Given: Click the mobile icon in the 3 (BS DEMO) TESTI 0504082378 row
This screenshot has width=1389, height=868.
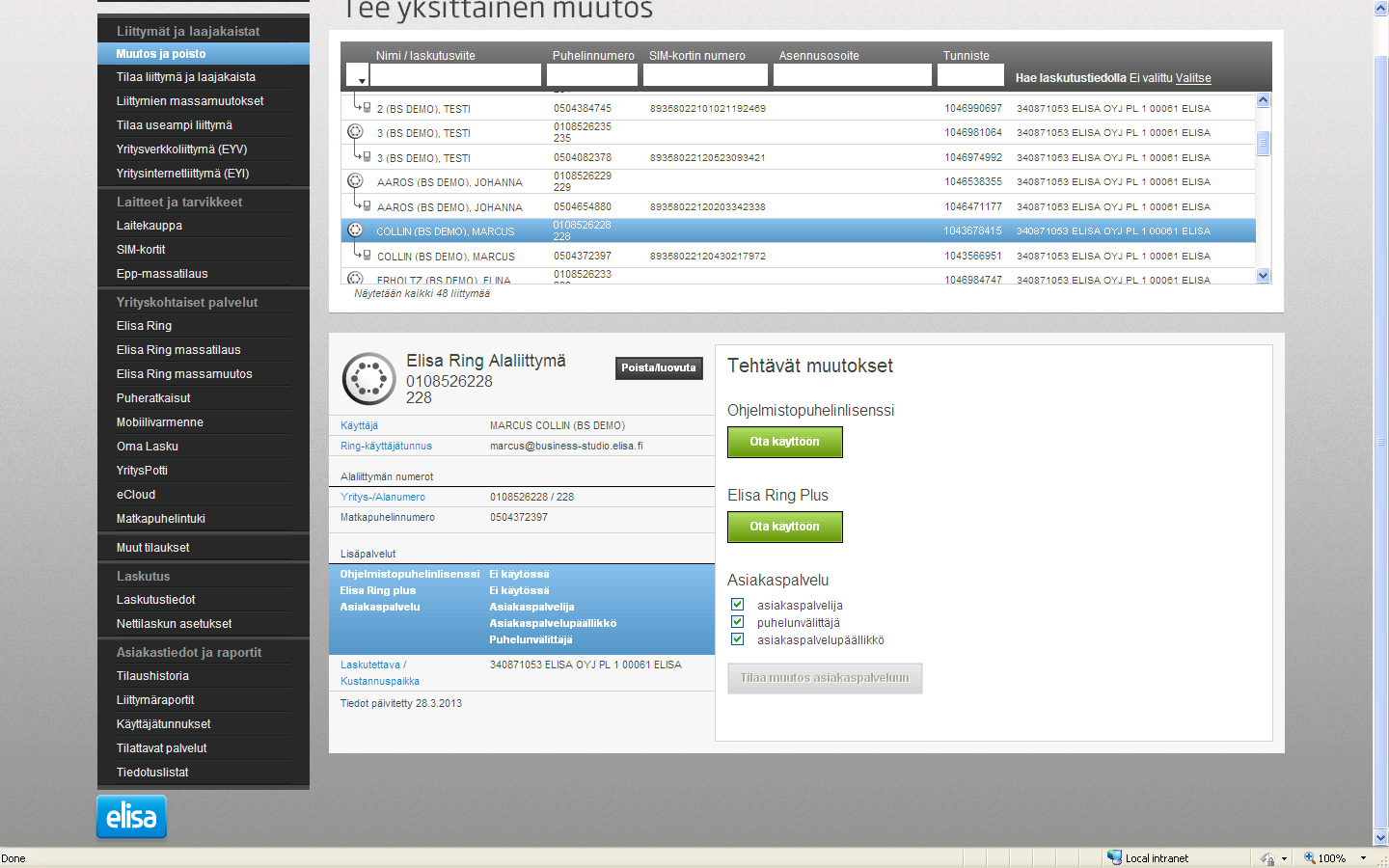Looking at the screenshot, I should [x=367, y=156].
